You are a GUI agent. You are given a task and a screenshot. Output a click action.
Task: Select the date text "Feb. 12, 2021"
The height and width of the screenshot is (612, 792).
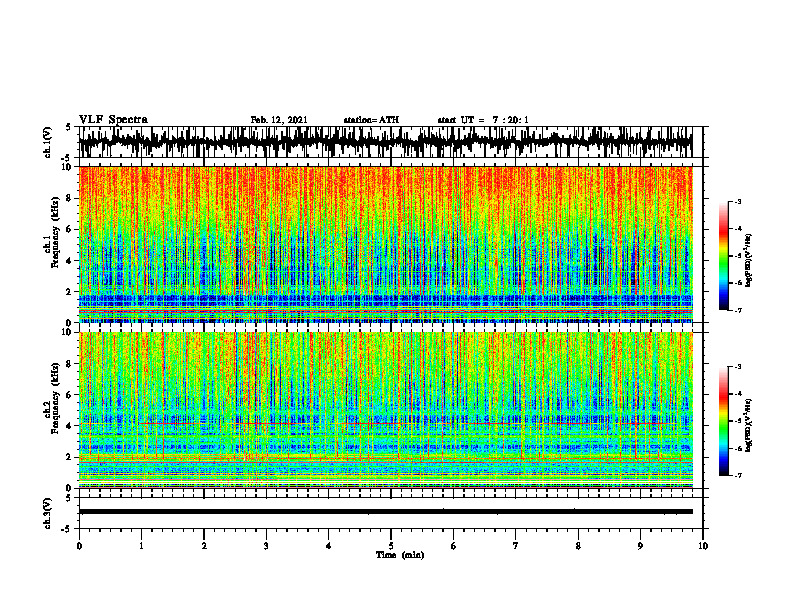click(279, 120)
